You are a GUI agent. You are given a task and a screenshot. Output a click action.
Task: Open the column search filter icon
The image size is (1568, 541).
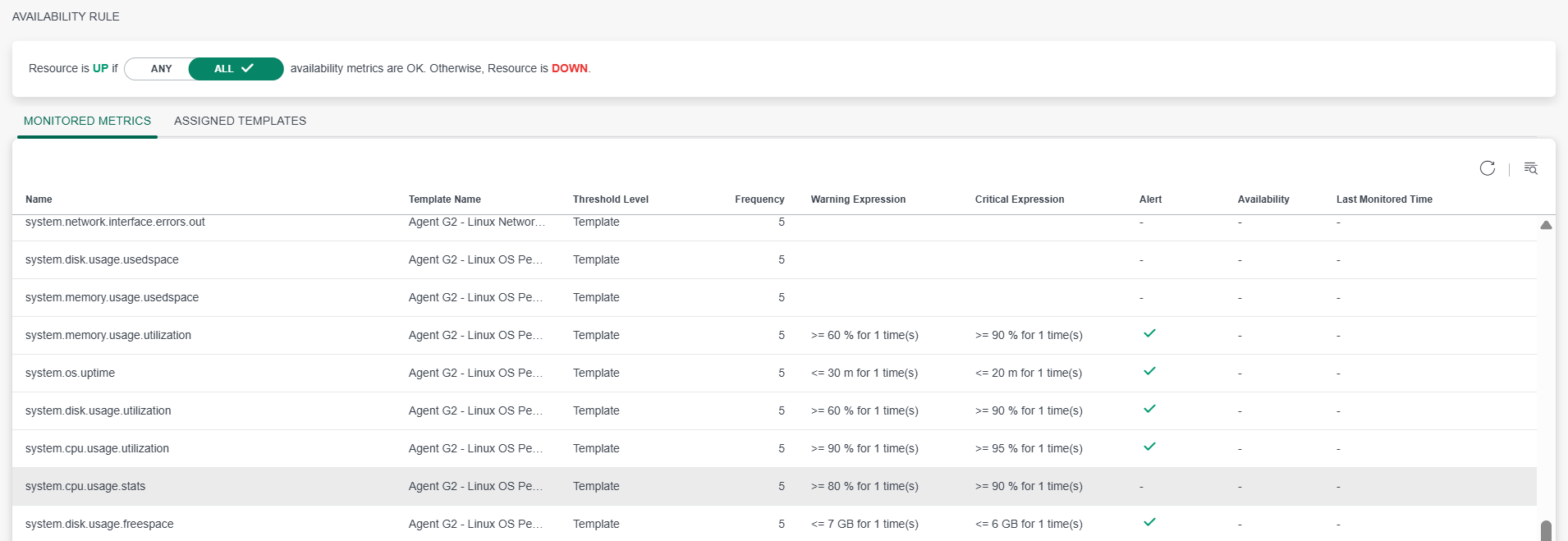1530,168
